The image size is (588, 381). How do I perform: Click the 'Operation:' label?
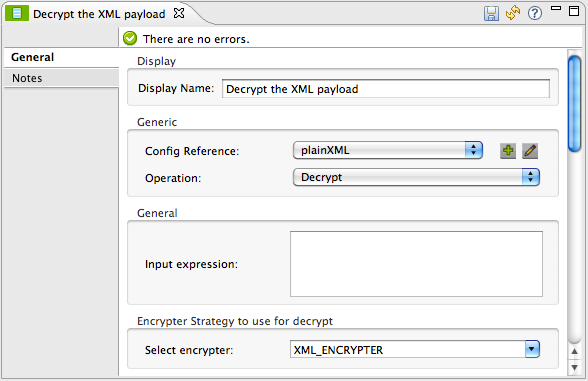click(x=173, y=178)
